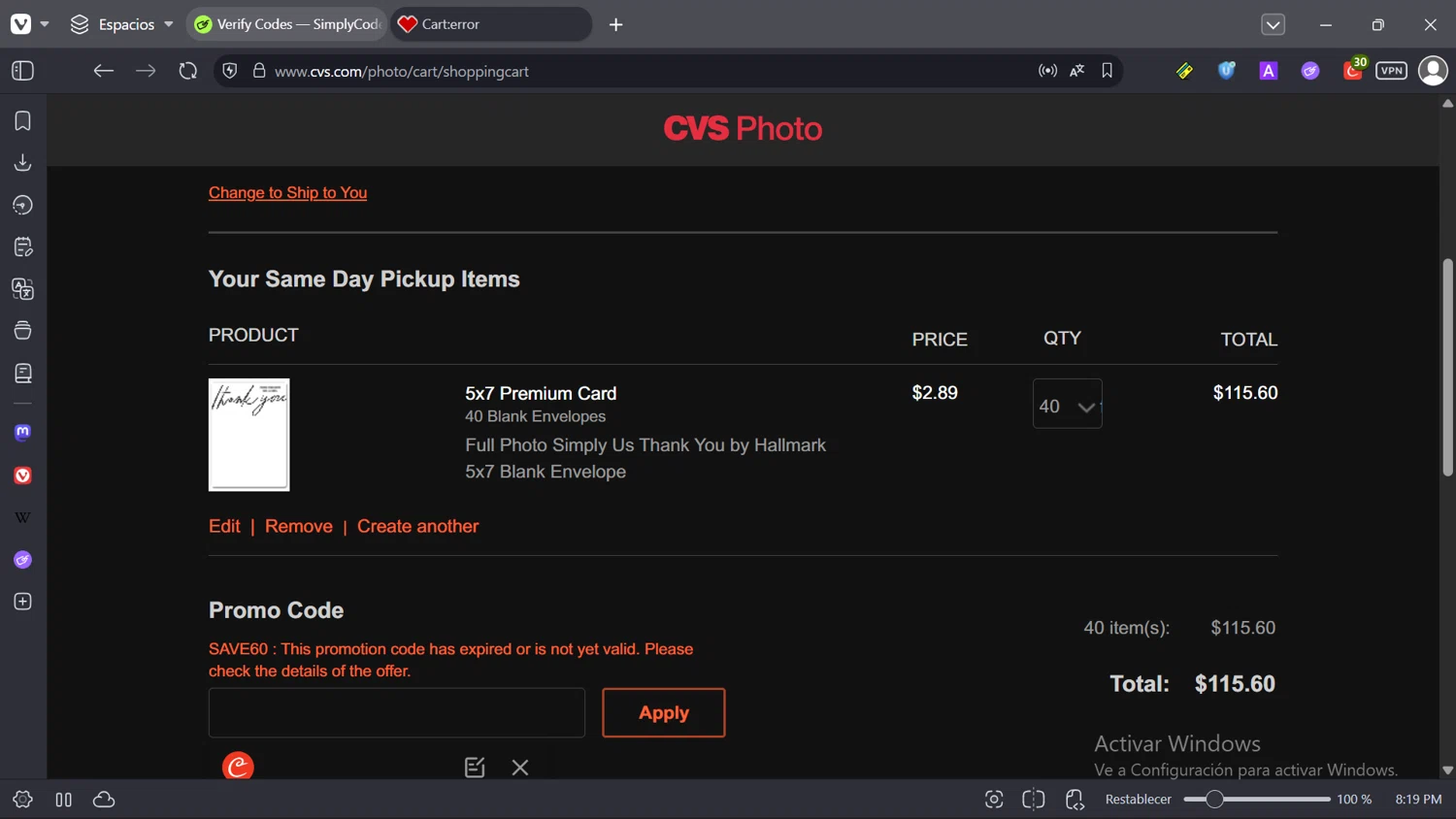
Task: Open tracker and ad blocker shield
Action: tap(230, 71)
